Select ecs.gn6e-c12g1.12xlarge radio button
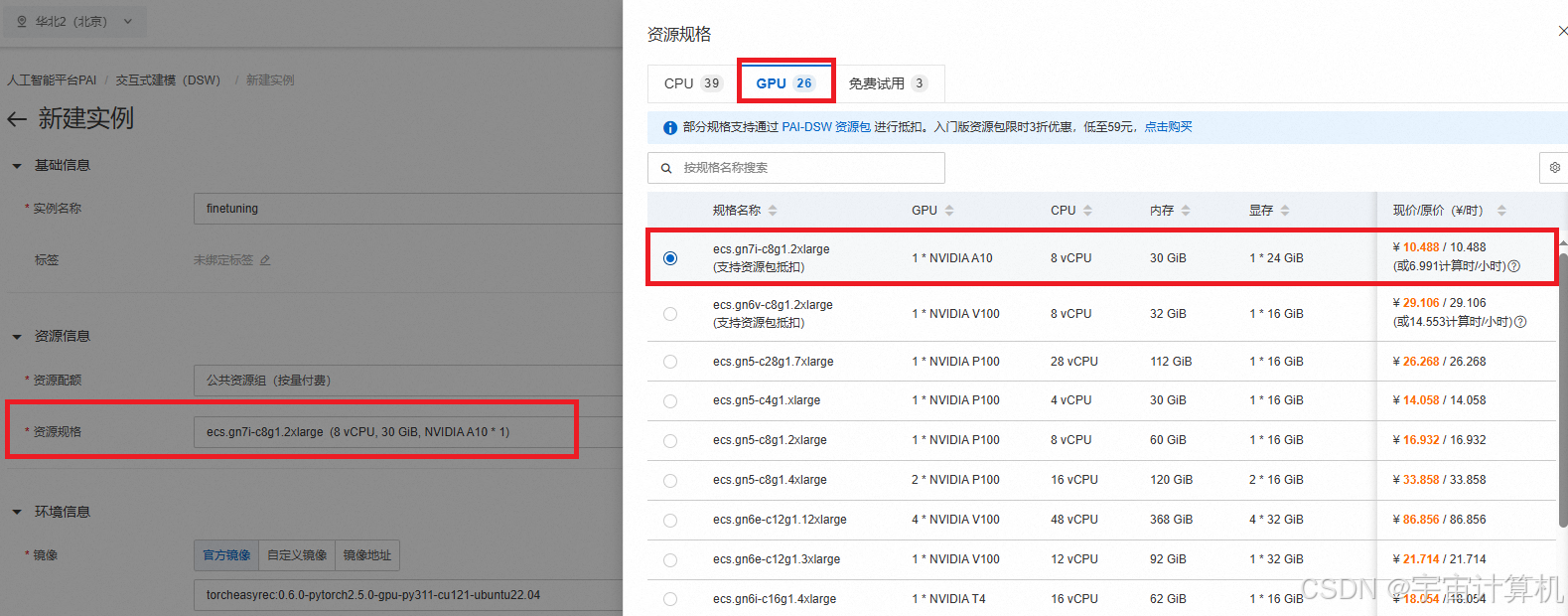The height and width of the screenshot is (616, 1568). click(x=670, y=521)
